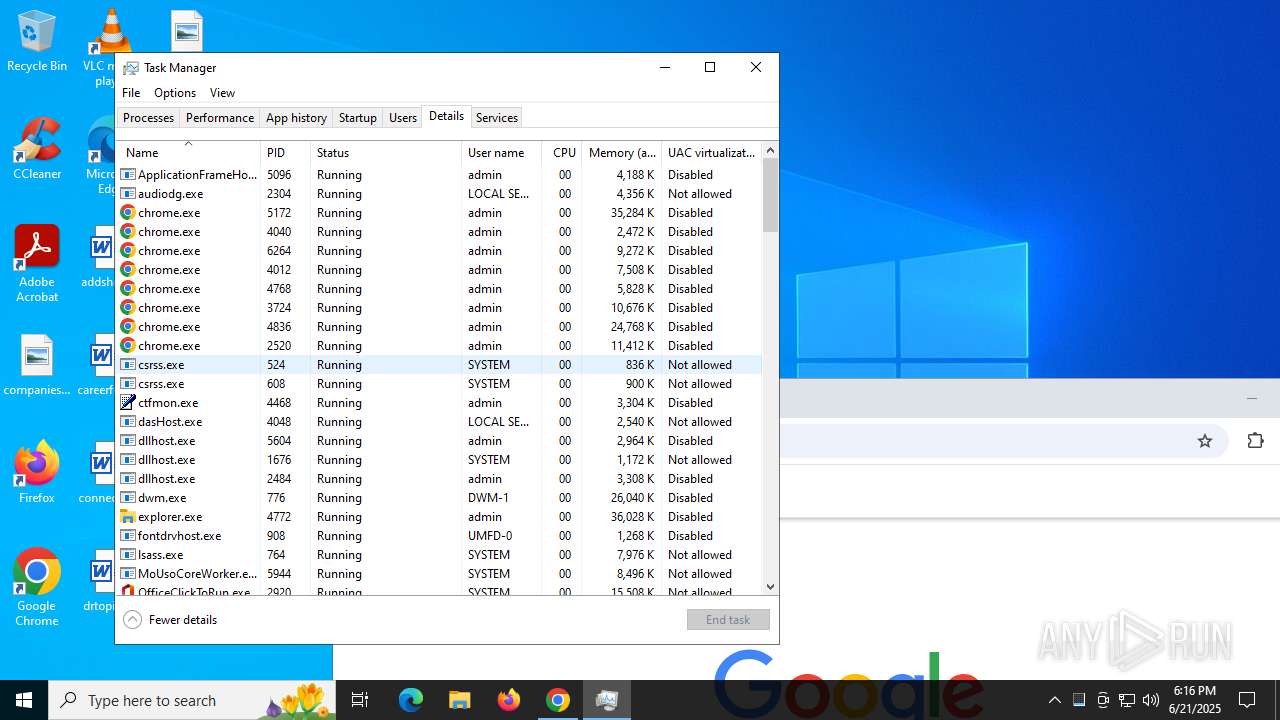Screen dimensions: 1280x720
Task: Click the scrollbar up arrow in process list
Action: (770, 151)
